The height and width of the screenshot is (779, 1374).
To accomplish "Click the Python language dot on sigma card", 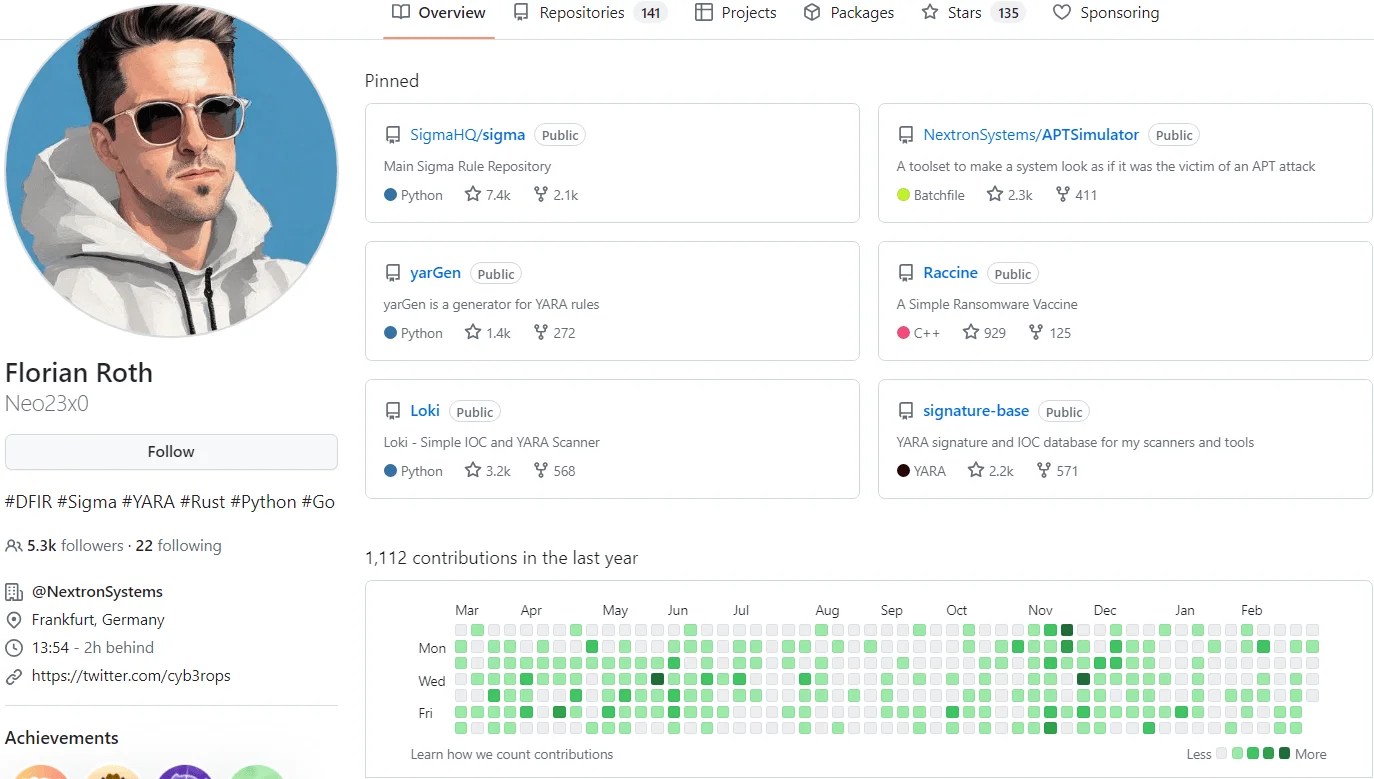I will coord(391,195).
